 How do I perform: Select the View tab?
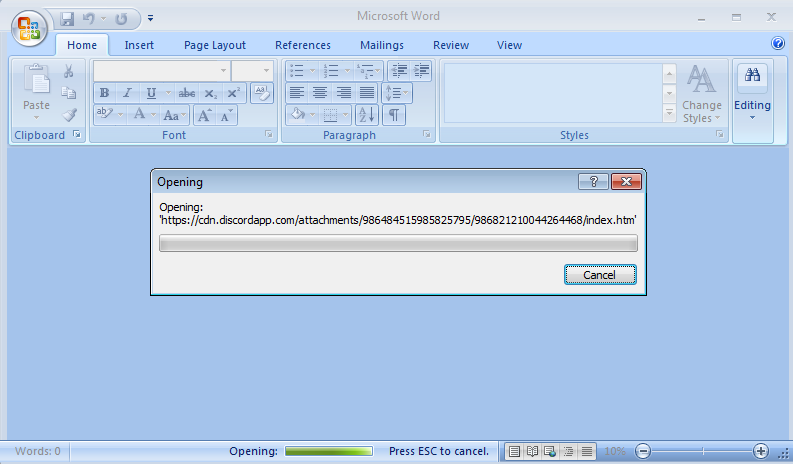(509, 45)
